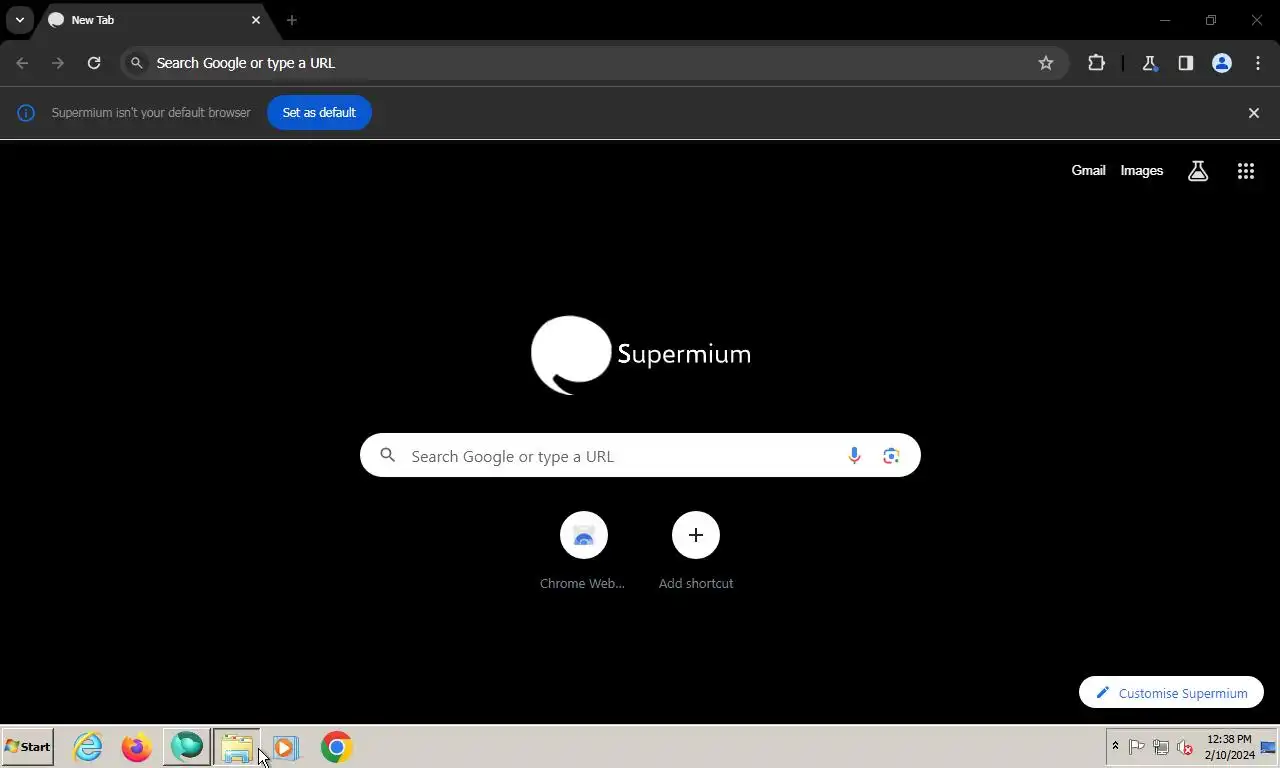Image resolution: width=1280 pixels, height=768 pixels.
Task: Open Search Labs flask icon on page
Action: [1198, 171]
